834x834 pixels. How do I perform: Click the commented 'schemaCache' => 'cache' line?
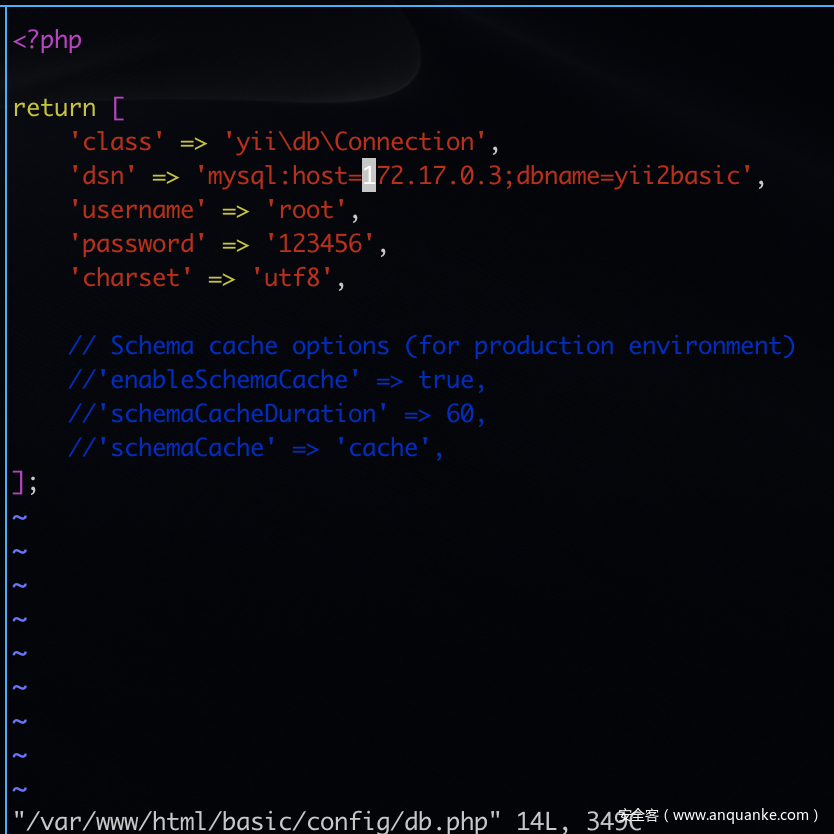255,448
